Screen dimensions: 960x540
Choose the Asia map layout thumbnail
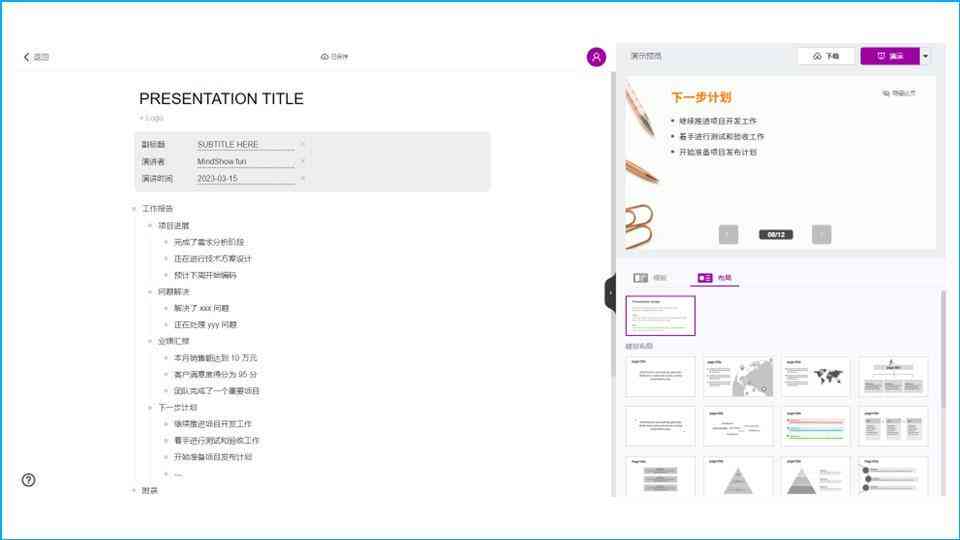tap(738, 377)
